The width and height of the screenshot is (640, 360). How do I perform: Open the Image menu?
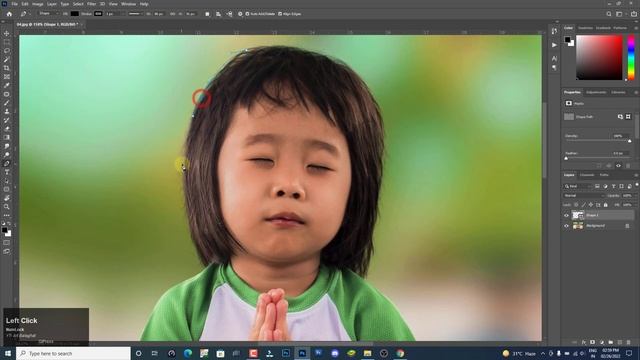pyautogui.click(x=37, y=4)
